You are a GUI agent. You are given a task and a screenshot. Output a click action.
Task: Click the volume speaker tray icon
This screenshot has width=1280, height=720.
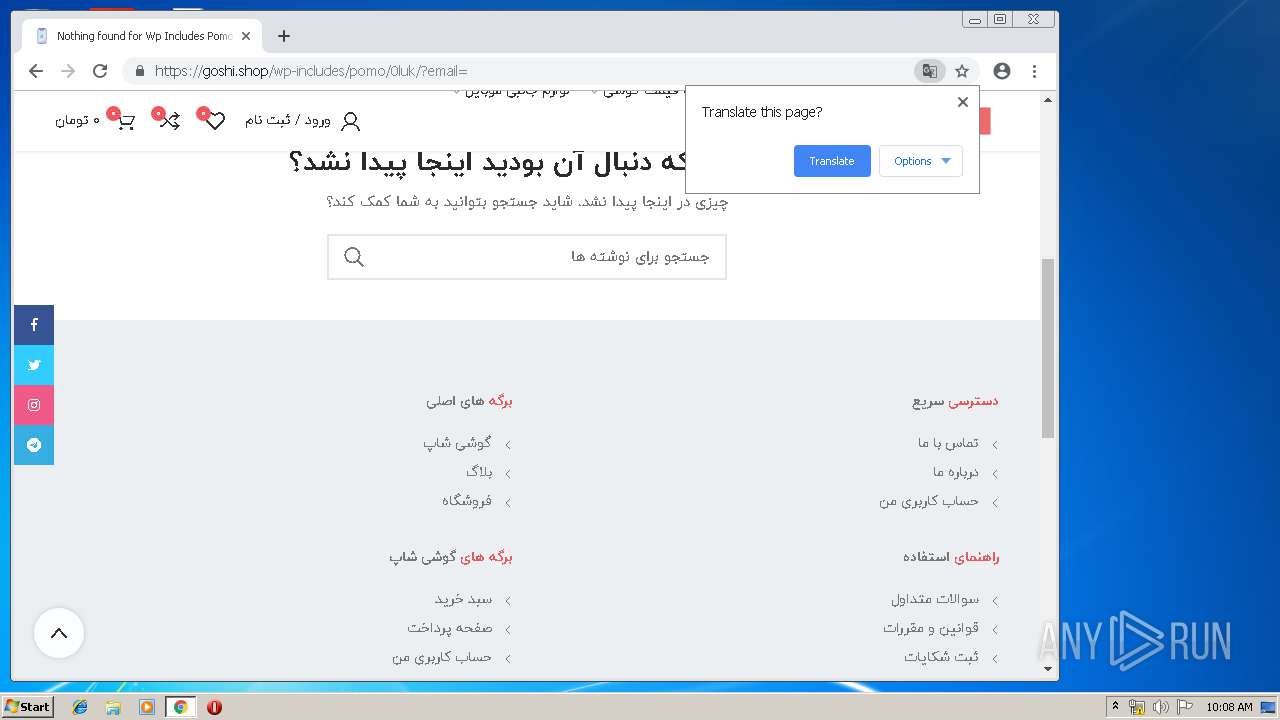click(x=1160, y=707)
